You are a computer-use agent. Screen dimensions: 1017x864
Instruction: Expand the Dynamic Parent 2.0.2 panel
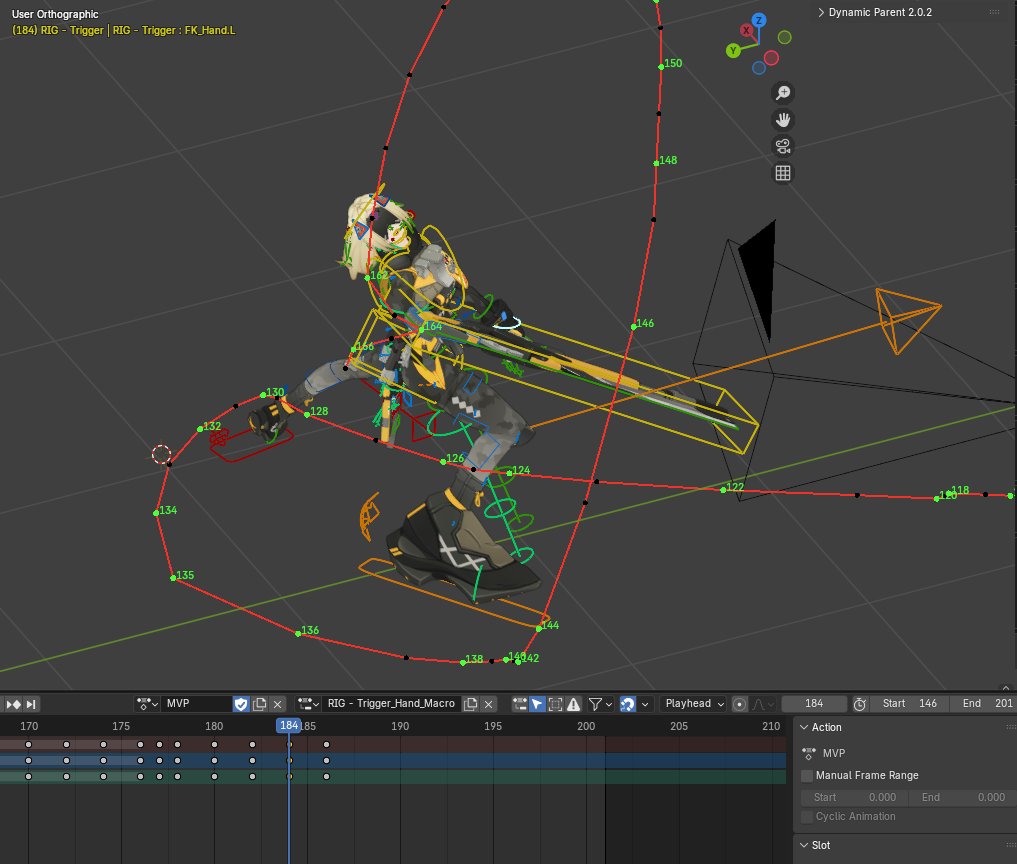coord(821,12)
